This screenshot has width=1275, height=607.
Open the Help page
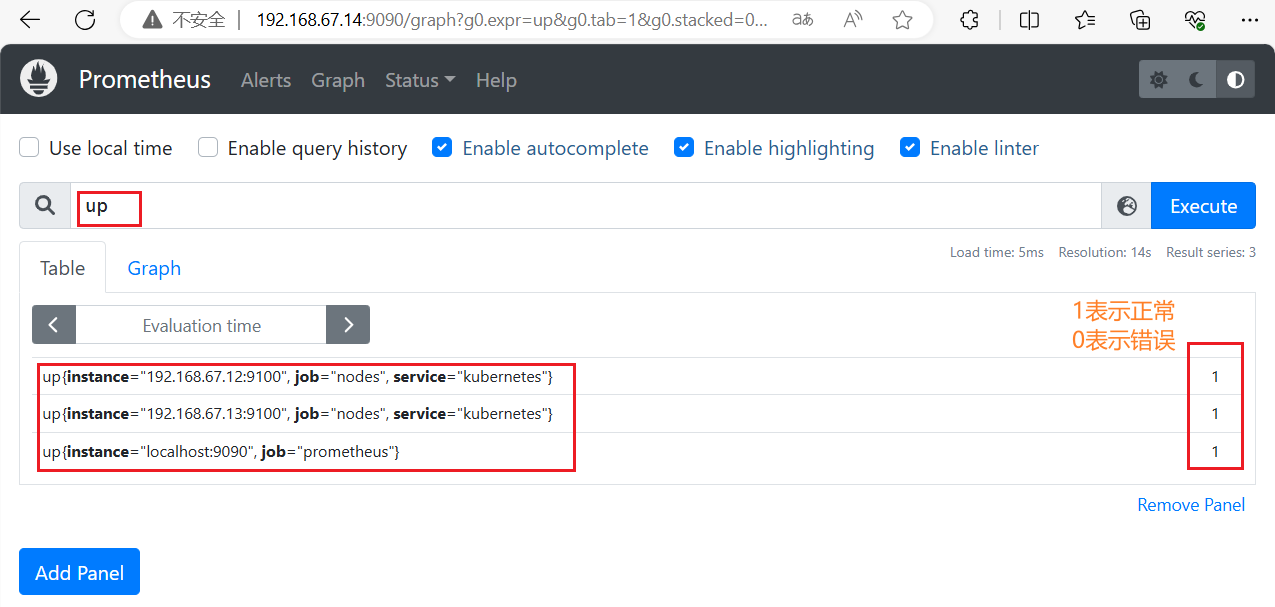496,80
